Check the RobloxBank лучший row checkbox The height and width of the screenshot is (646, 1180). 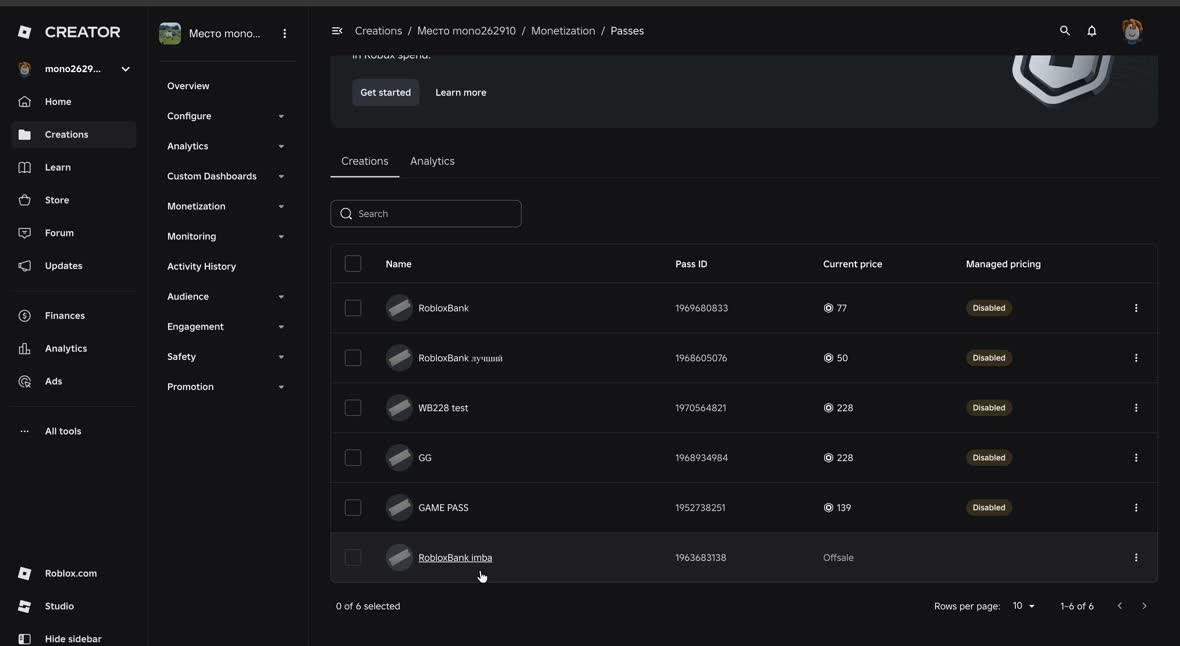point(353,358)
